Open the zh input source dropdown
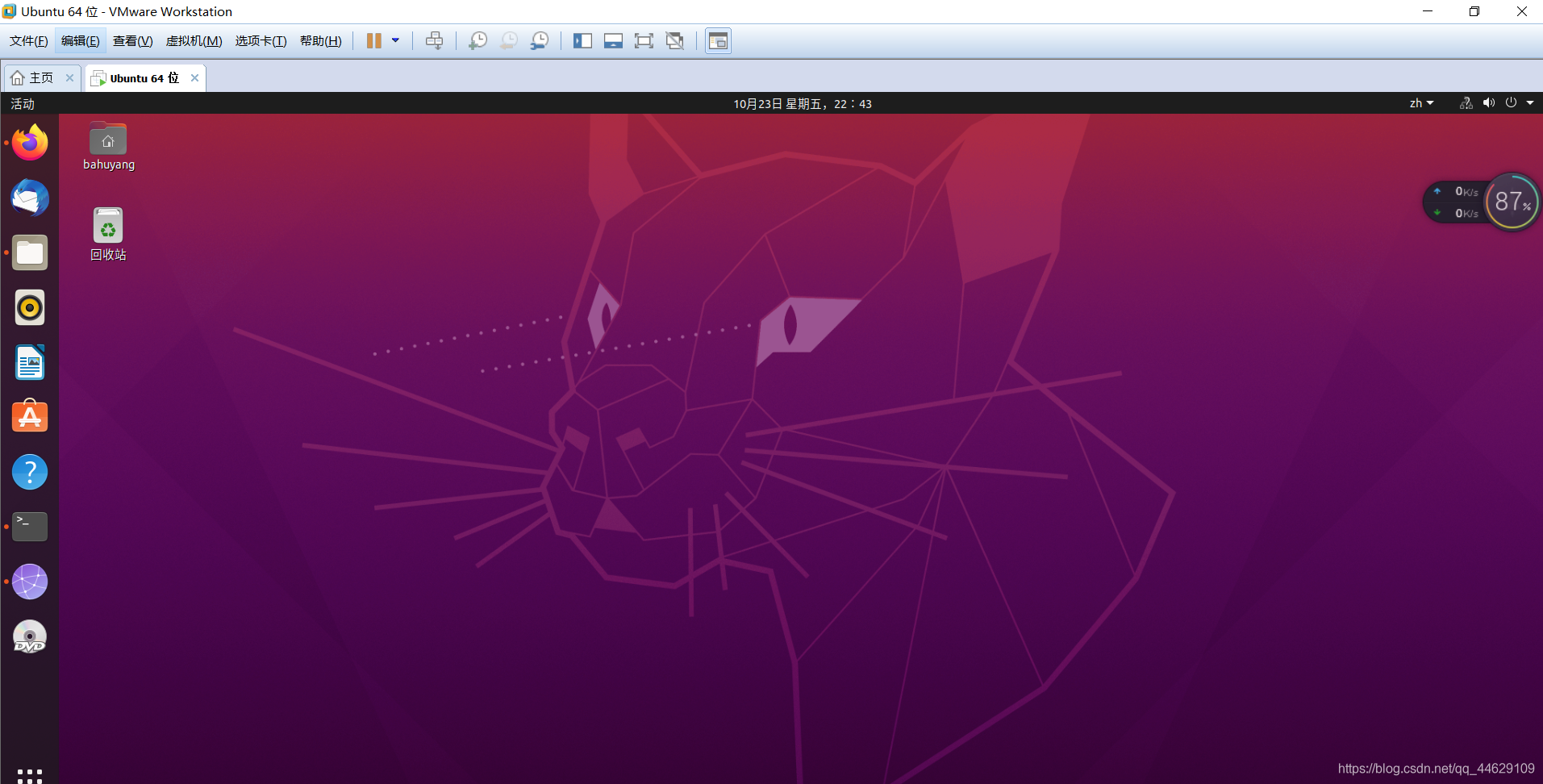Image resolution: width=1543 pixels, height=784 pixels. (1421, 103)
